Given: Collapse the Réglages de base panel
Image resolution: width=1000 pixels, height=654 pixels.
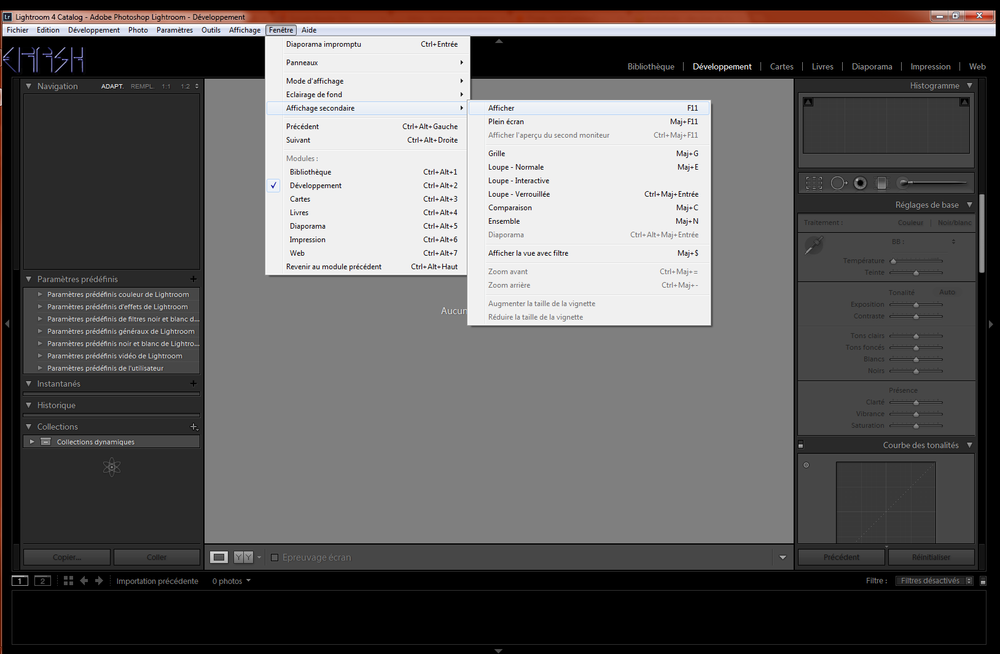Looking at the screenshot, I should tap(969, 205).
